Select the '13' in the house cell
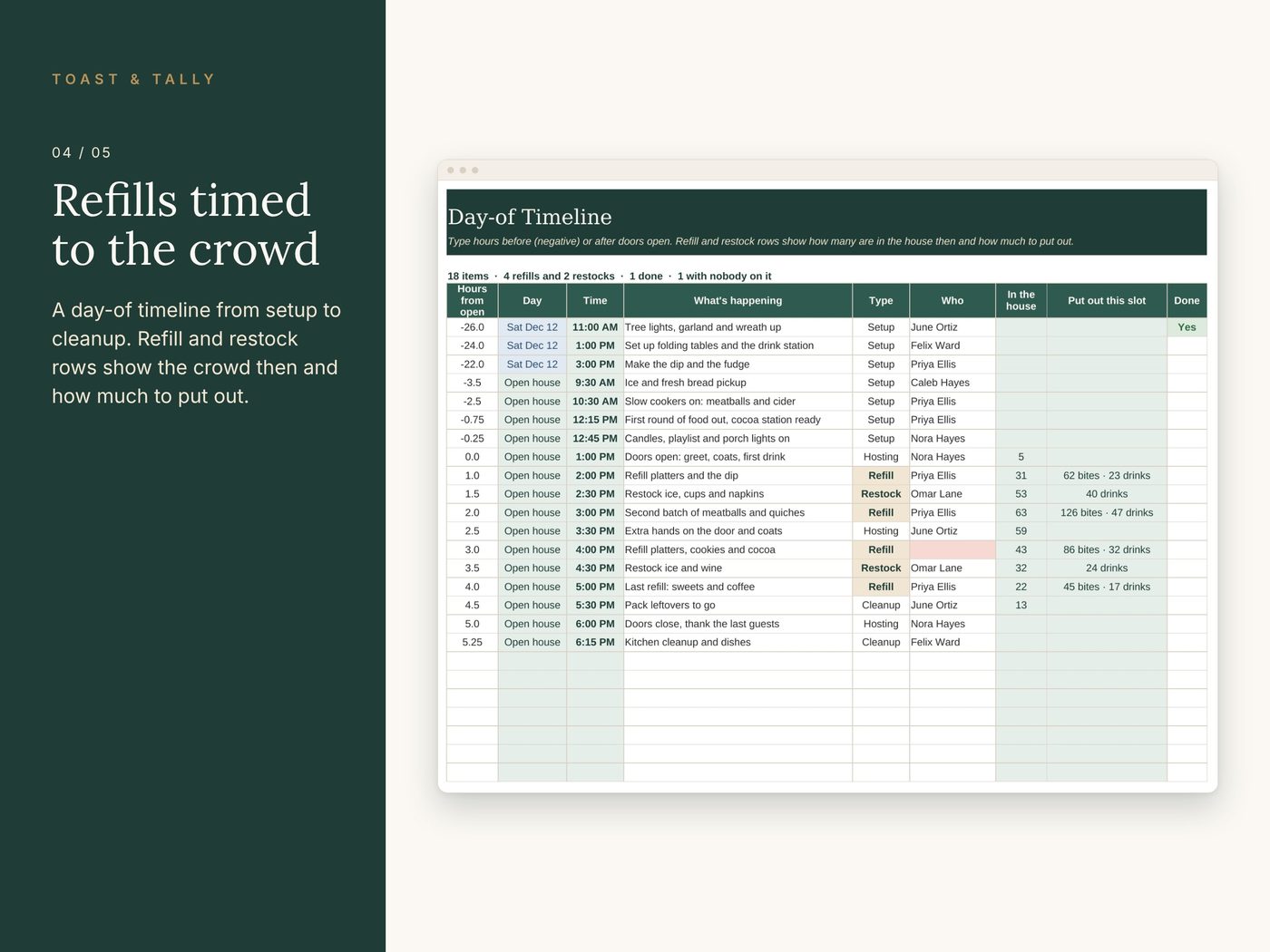The width and height of the screenshot is (1270, 952). 1021,606
